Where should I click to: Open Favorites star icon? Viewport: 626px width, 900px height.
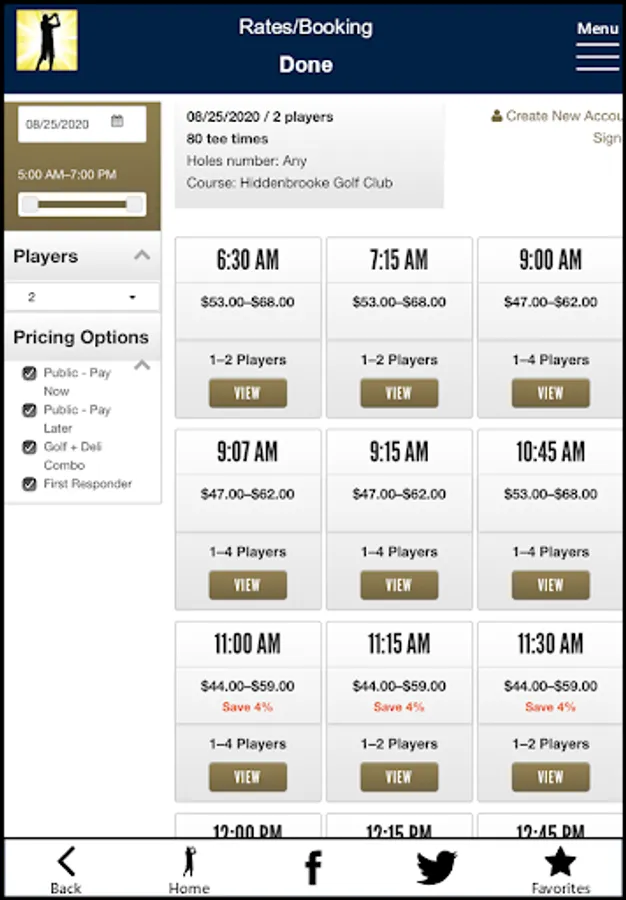tap(560, 868)
